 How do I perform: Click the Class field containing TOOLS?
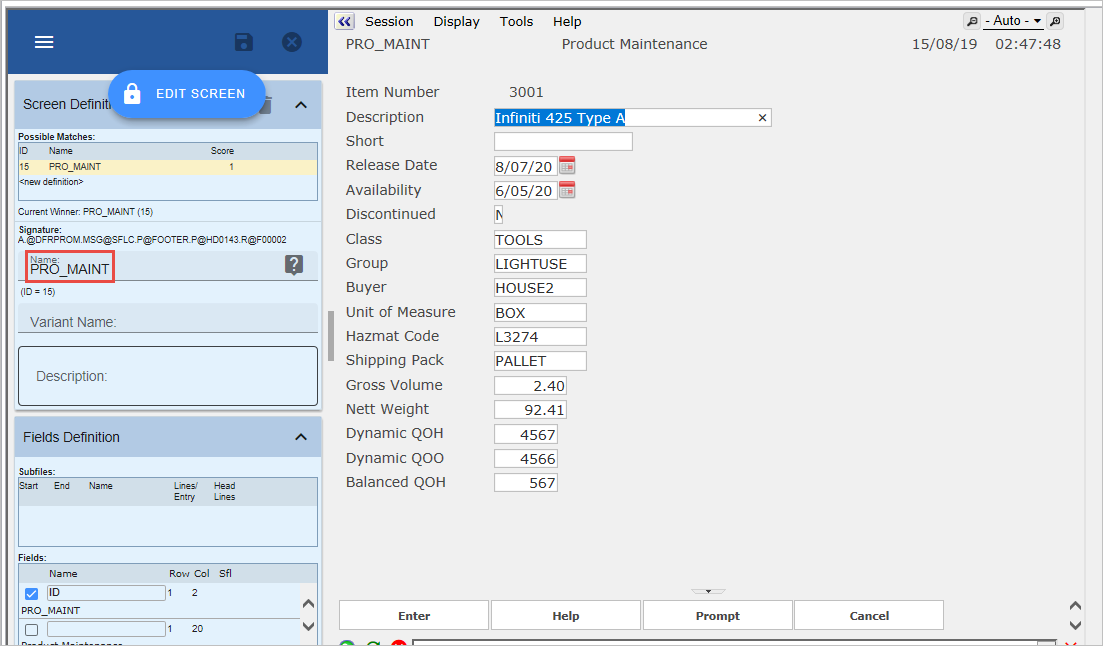click(540, 240)
